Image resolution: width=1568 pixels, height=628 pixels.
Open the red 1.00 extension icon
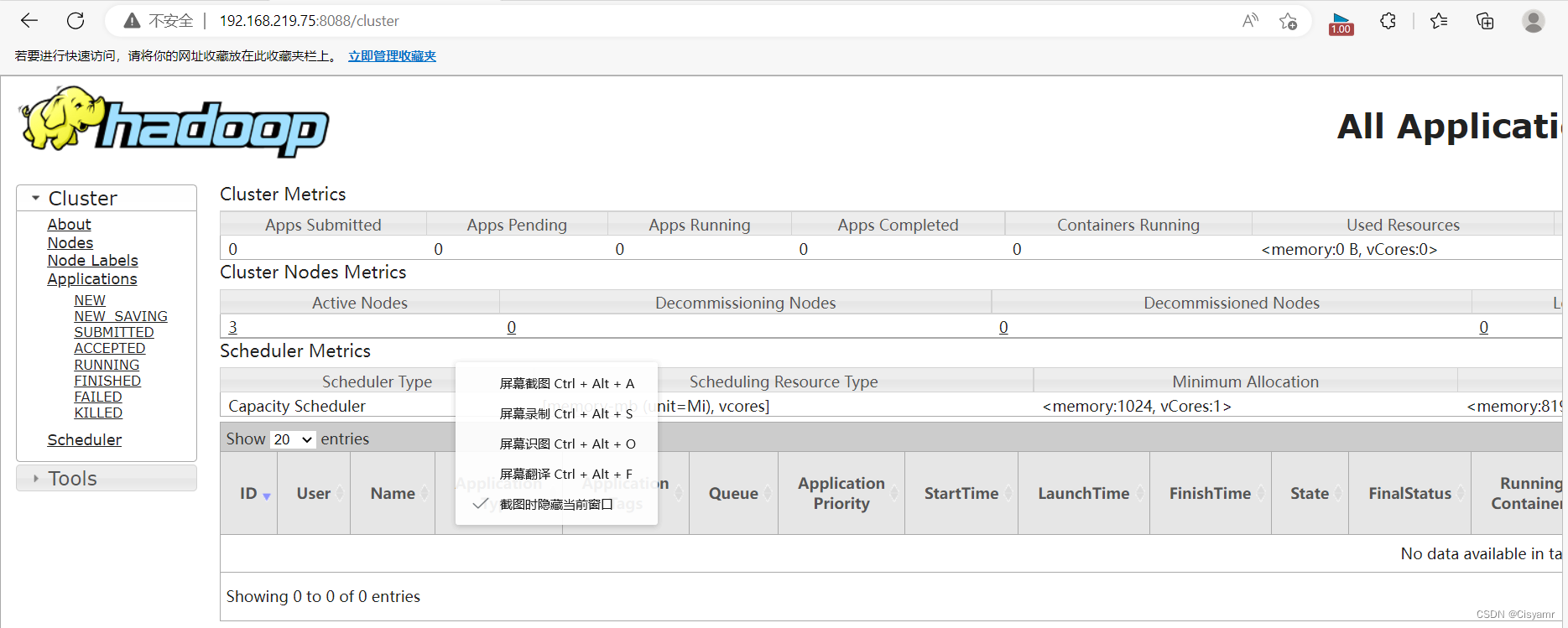pyautogui.click(x=1341, y=23)
